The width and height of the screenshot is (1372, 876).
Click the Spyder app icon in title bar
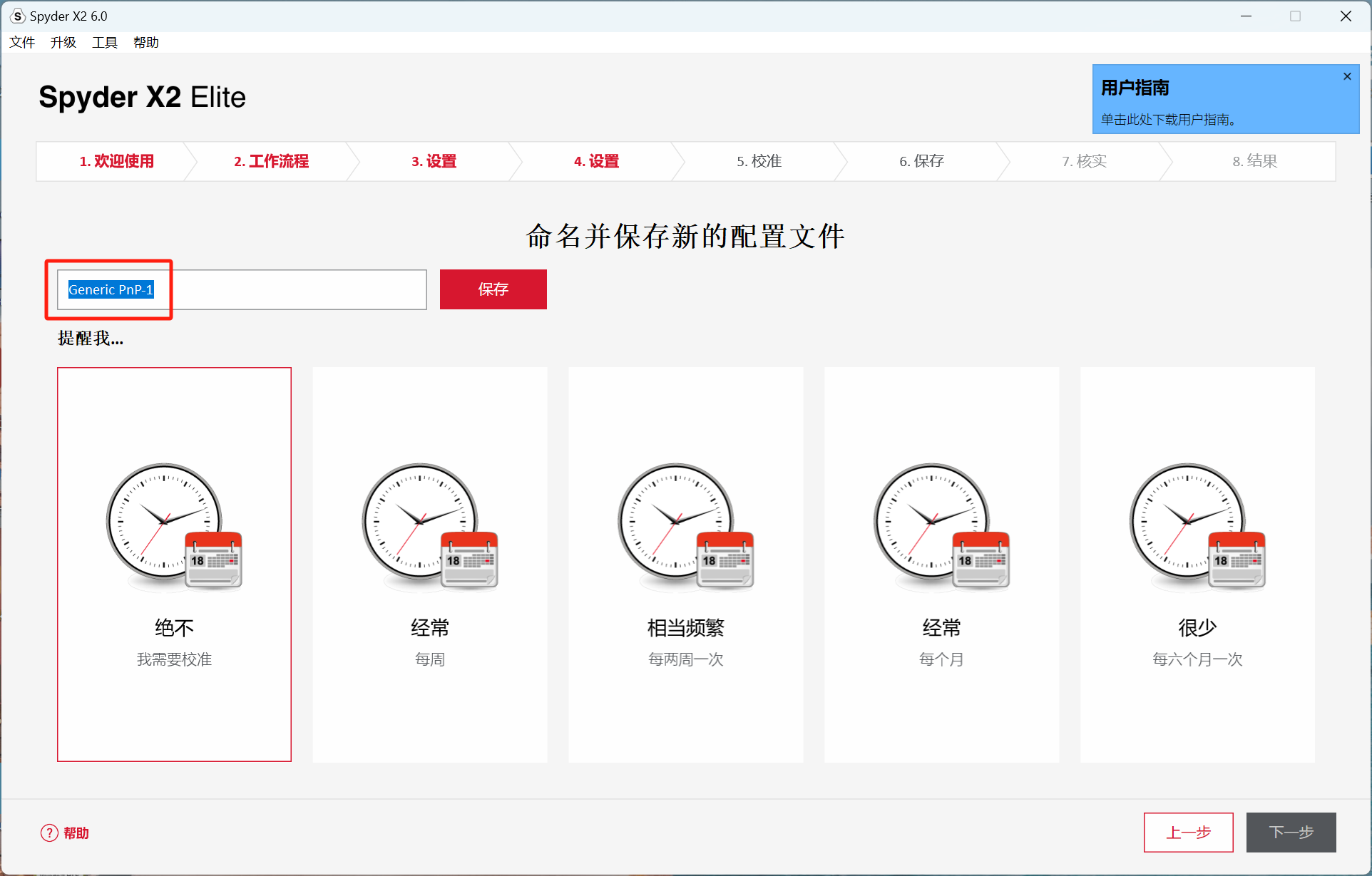(x=18, y=16)
